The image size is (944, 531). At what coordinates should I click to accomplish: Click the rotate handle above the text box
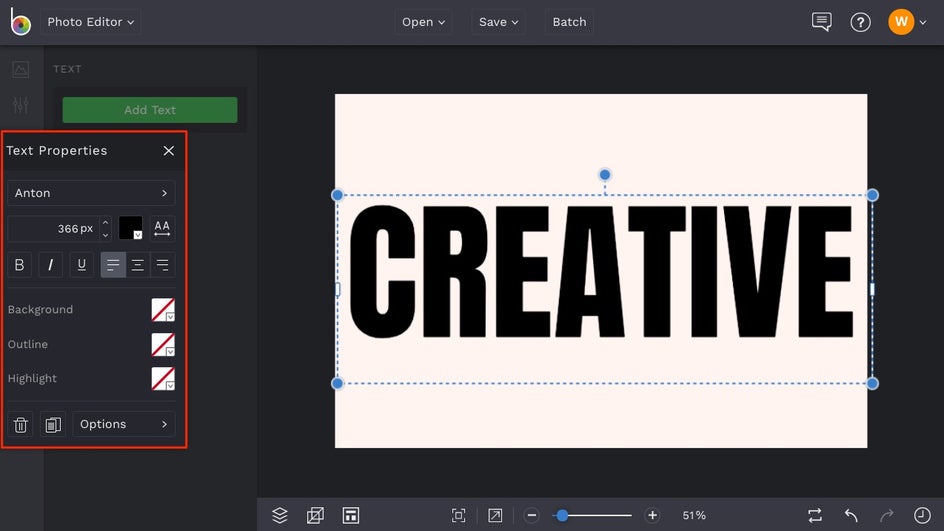click(x=604, y=175)
